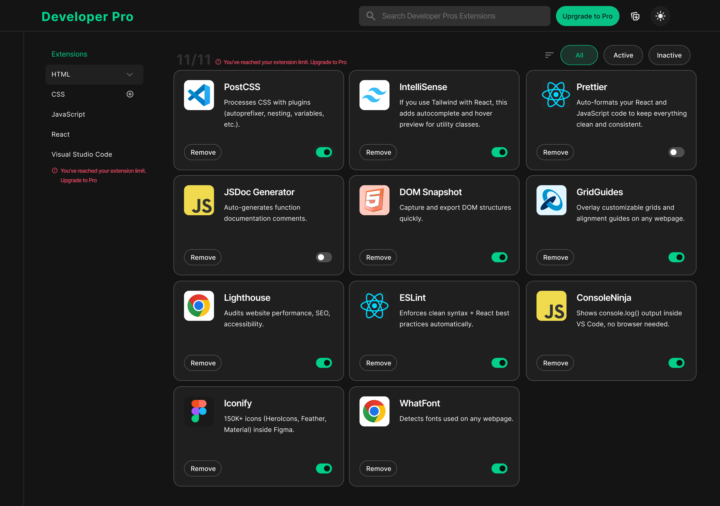Remove the DOM Snapshot extension
Viewport: 720px width, 506px height.
378,257
